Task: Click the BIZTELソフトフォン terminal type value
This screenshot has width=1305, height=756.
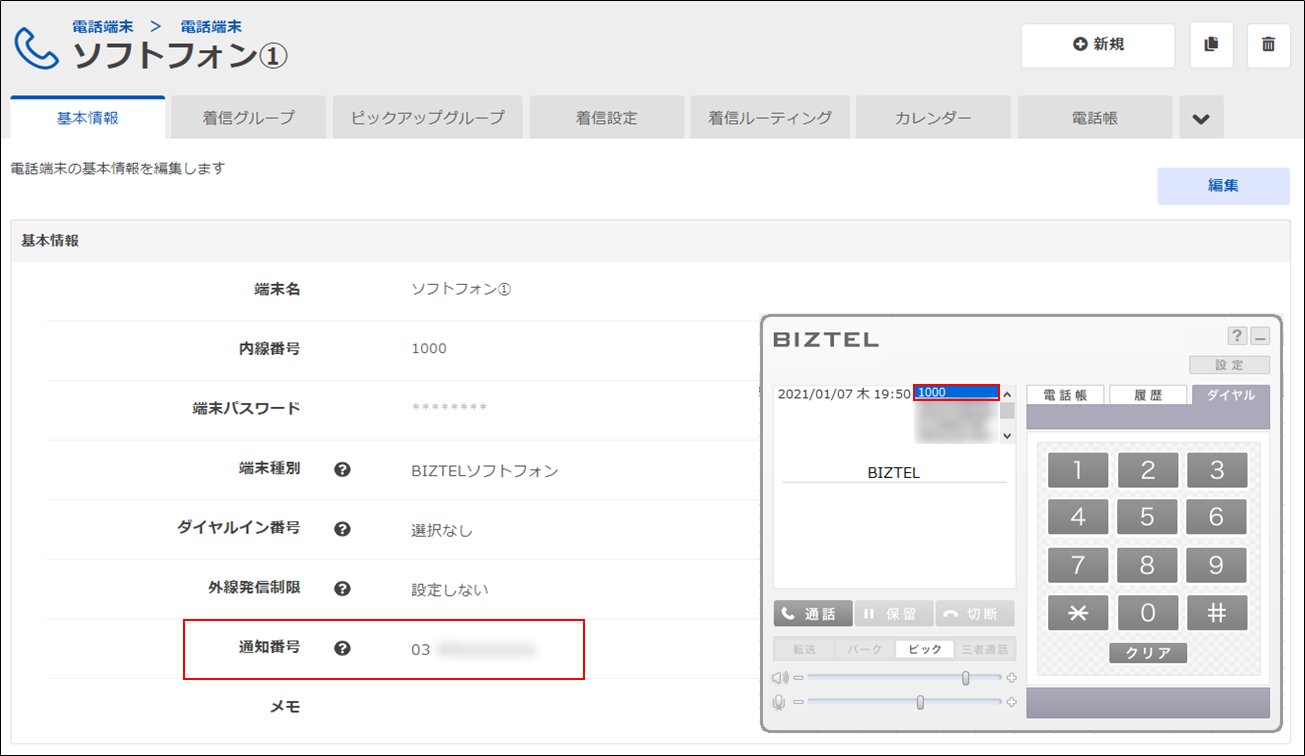Action: (x=485, y=470)
